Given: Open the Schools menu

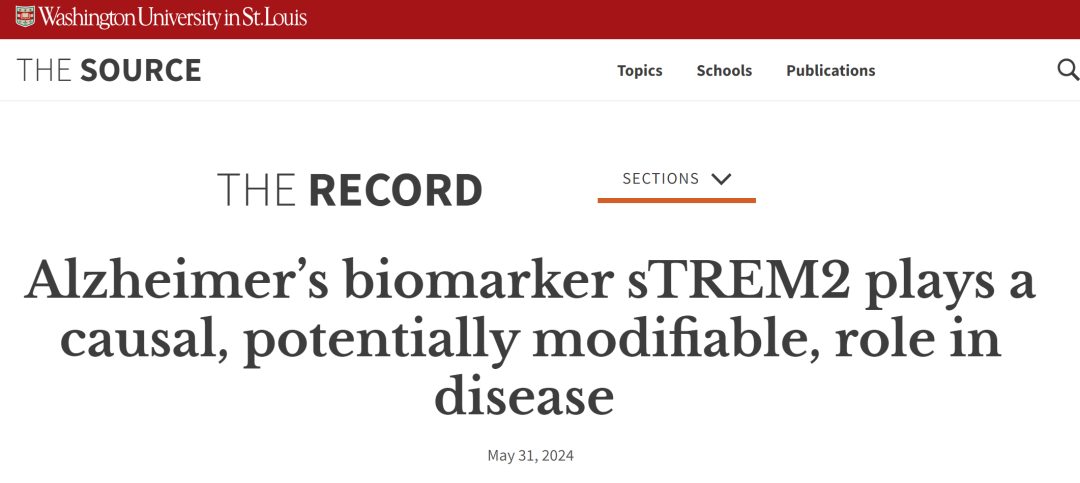Looking at the screenshot, I should [x=724, y=70].
